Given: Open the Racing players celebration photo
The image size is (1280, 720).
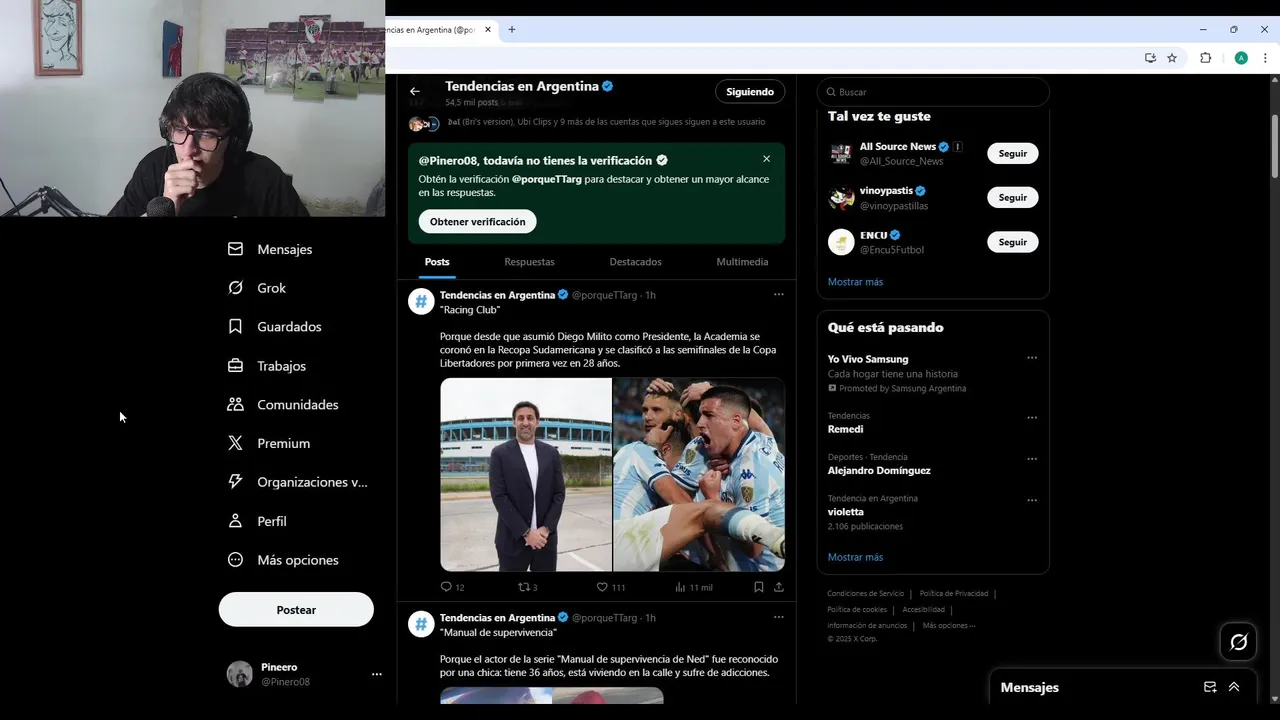Looking at the screenshot, I should pyautogui.click(x=699, y=474).
